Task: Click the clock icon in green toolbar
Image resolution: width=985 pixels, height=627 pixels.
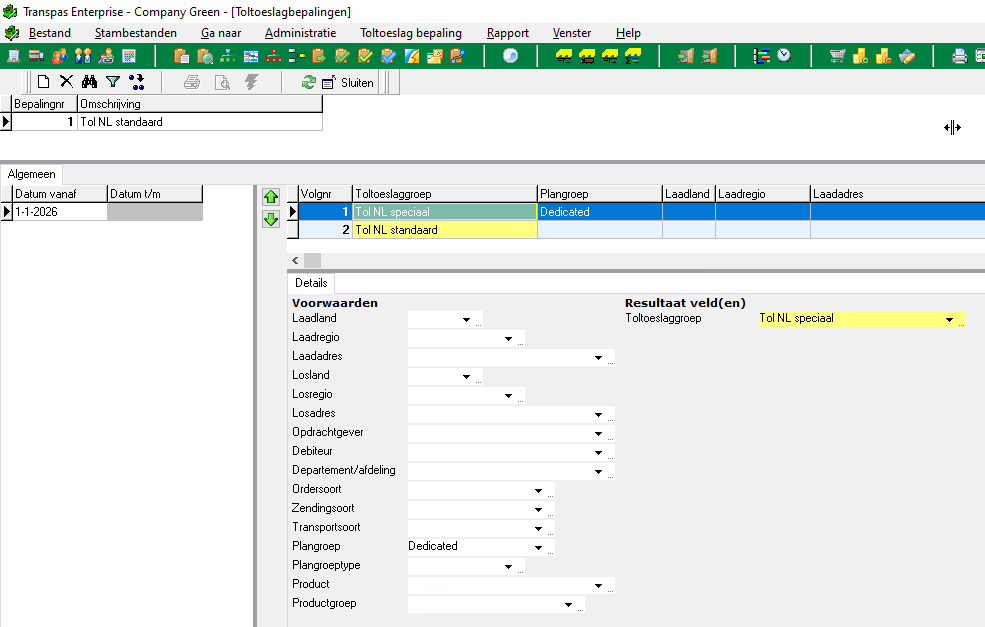Action: click(x=784, y=55)
